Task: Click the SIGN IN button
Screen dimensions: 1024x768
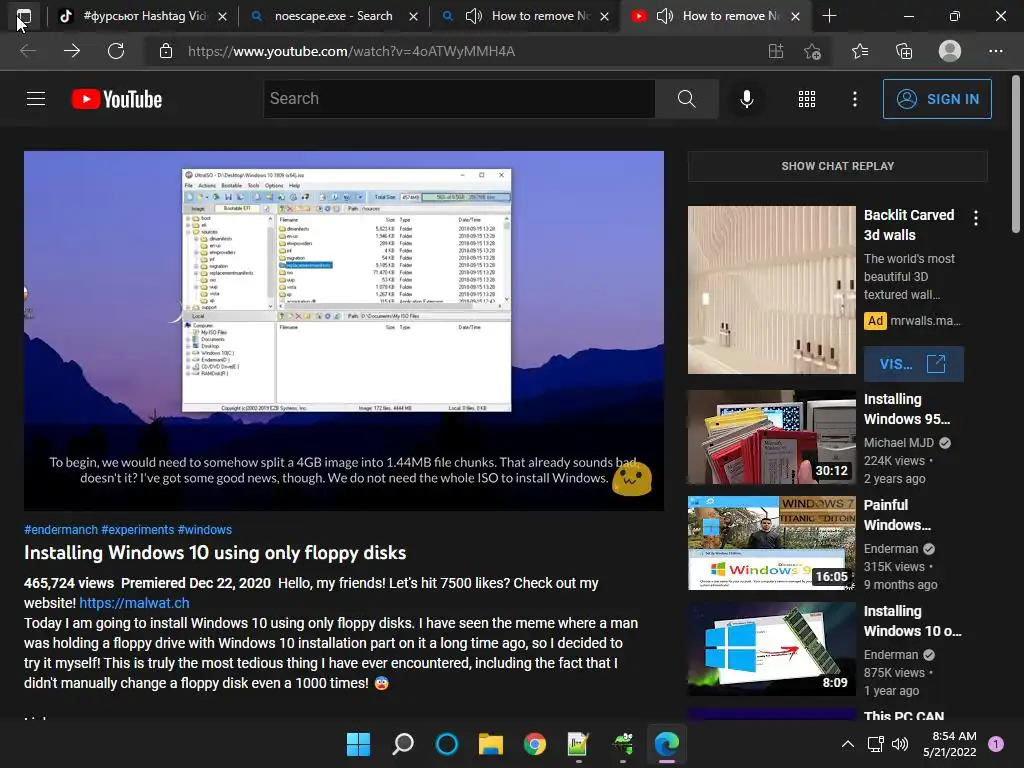Action: point(937,99)
